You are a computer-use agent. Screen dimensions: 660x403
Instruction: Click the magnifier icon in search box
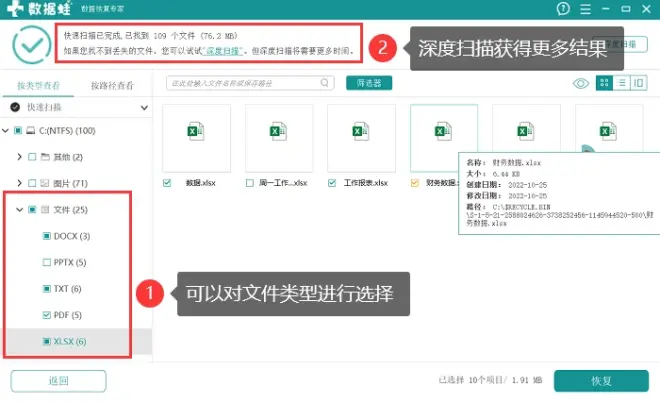(325, 83)
